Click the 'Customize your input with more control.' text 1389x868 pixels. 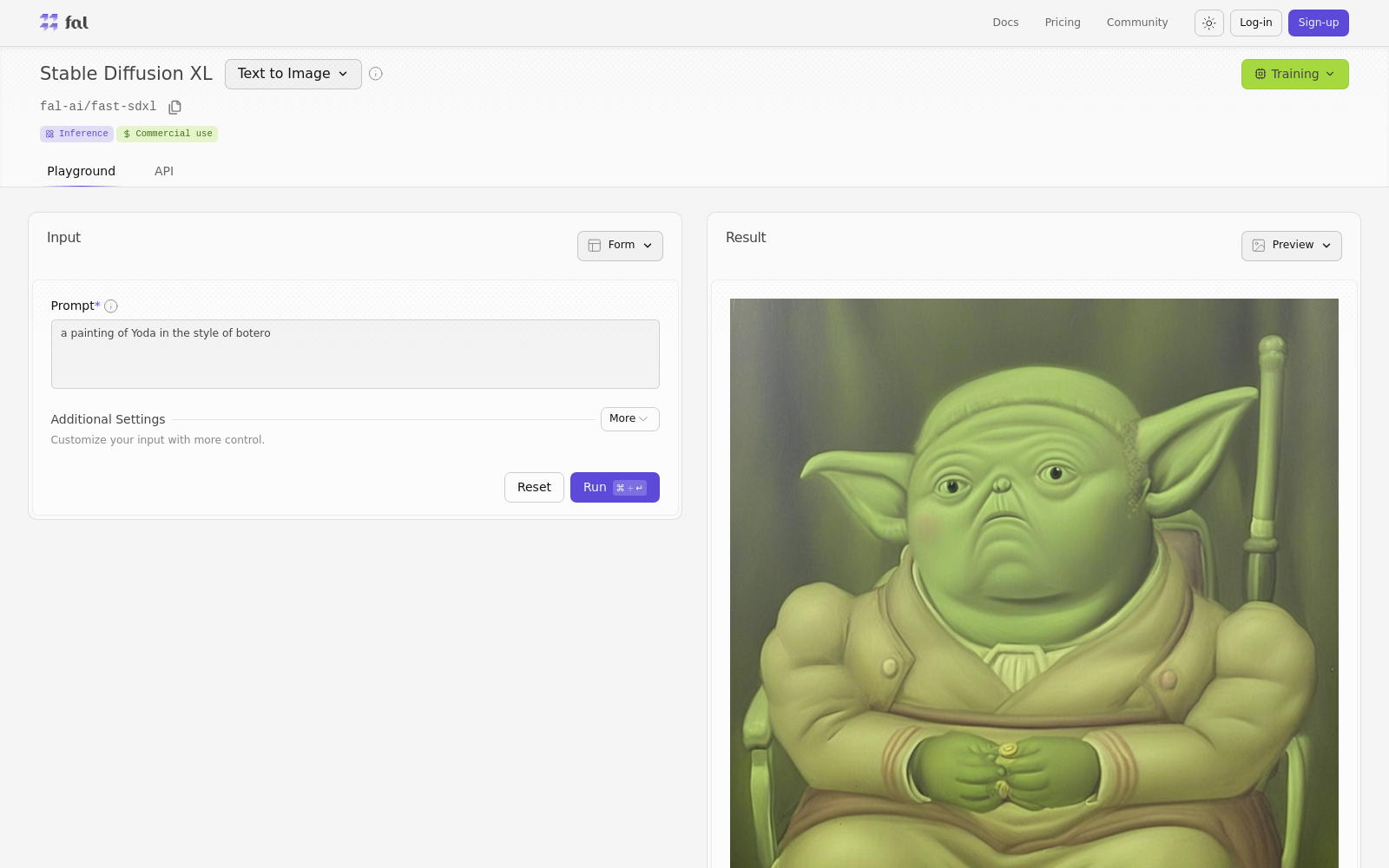[x=157, y=440]
